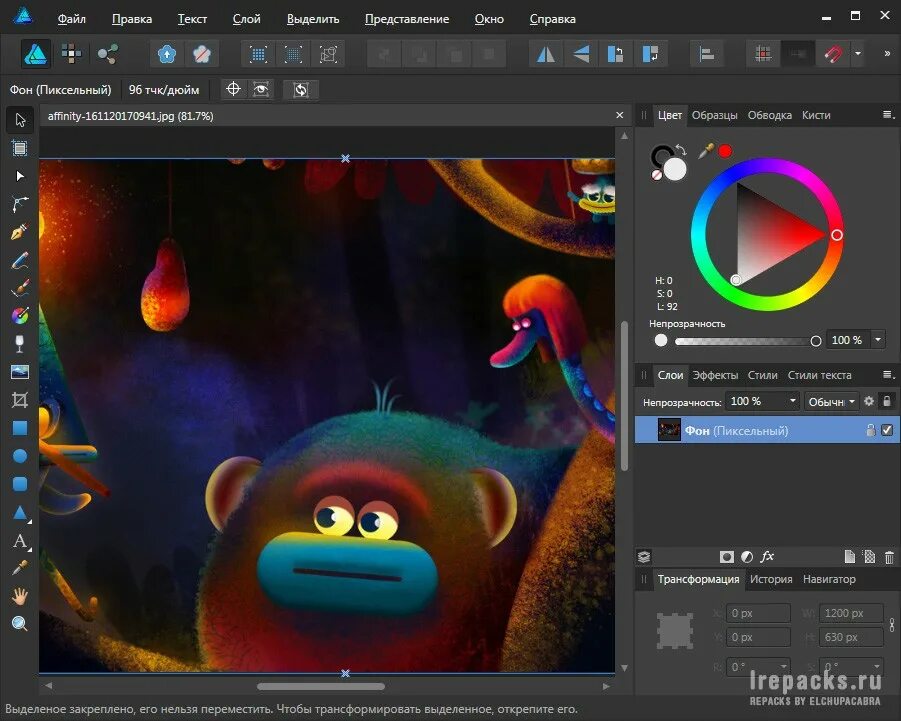The width and height of the screenshot is (901, 721).
Task: Toggle snapping magnet icon
Action: pos(833,55)
